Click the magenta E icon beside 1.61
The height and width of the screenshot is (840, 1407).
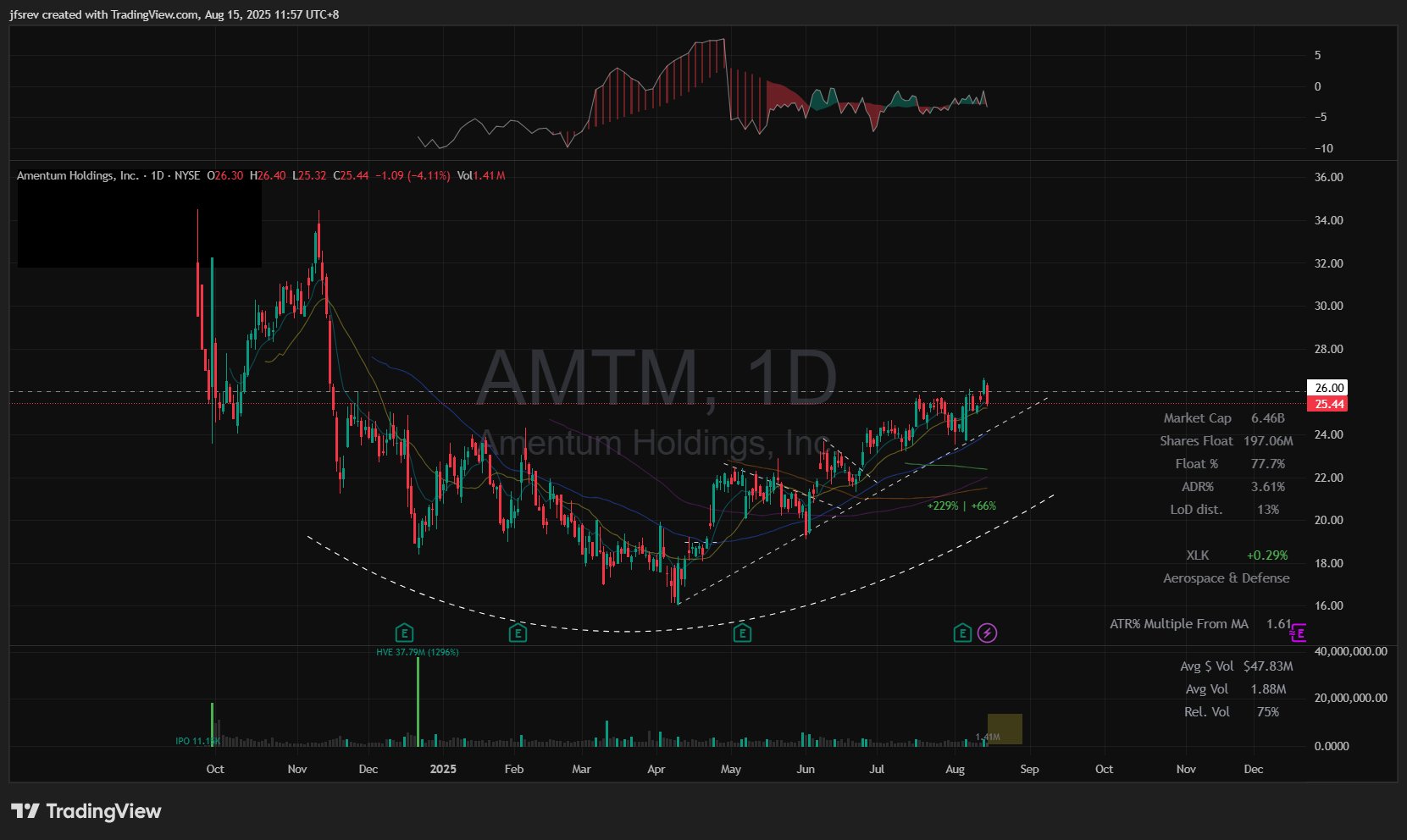pyautogui.click(x=1300, y=633)
